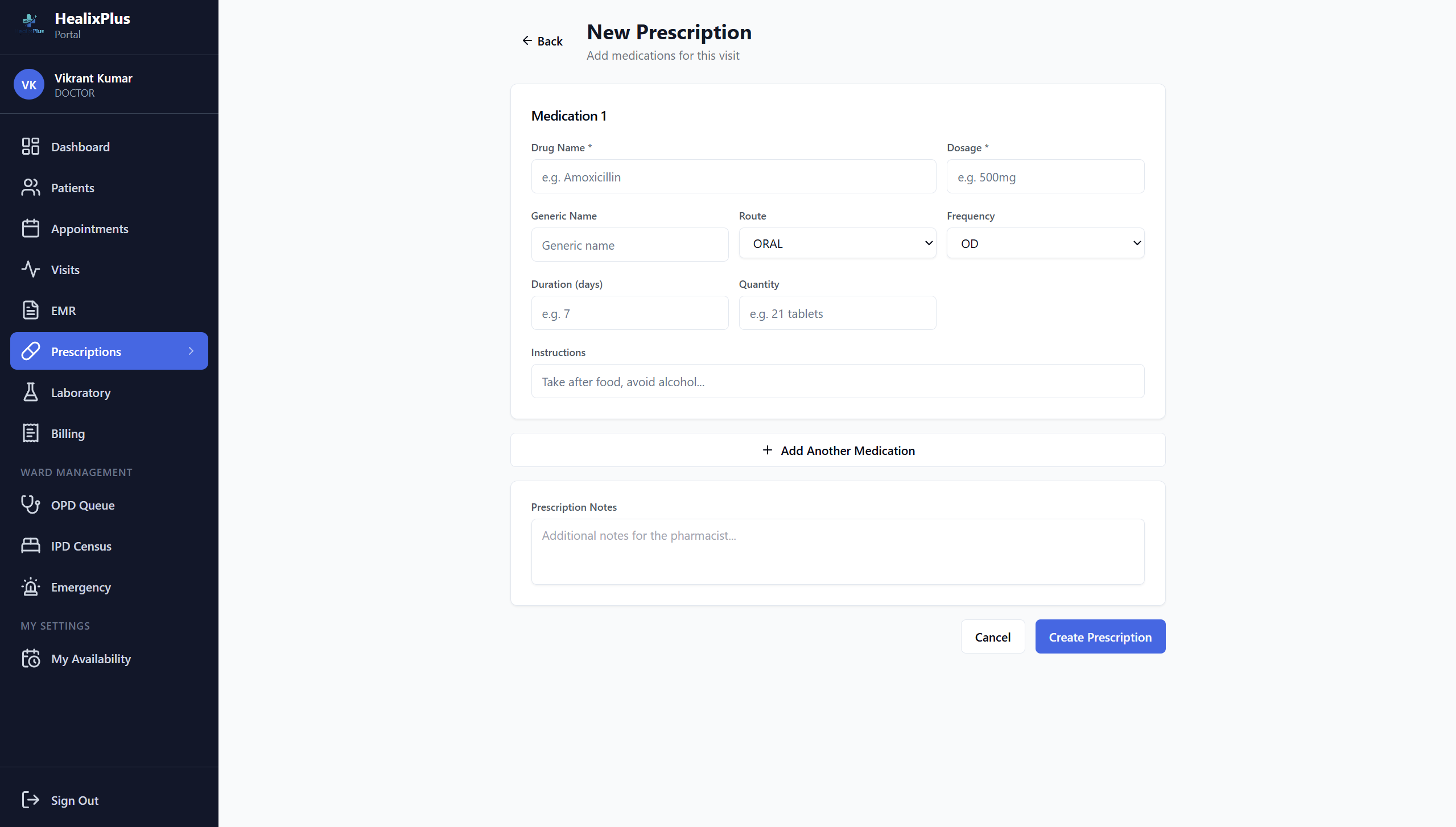The height and width of the screenshot is (827, 1456).
Task: Select the Laboratory flask icon
Action: point(31,392)
